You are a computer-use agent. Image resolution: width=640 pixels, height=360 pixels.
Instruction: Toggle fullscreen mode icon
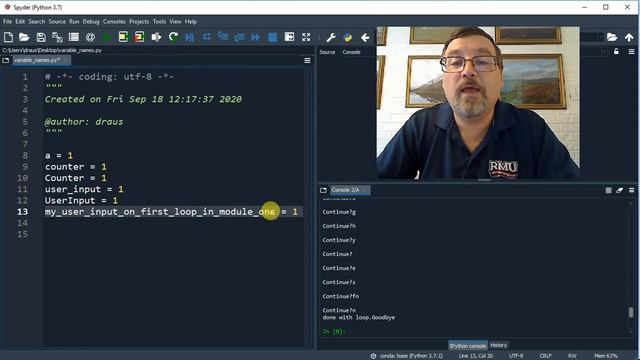coord(306,37)
